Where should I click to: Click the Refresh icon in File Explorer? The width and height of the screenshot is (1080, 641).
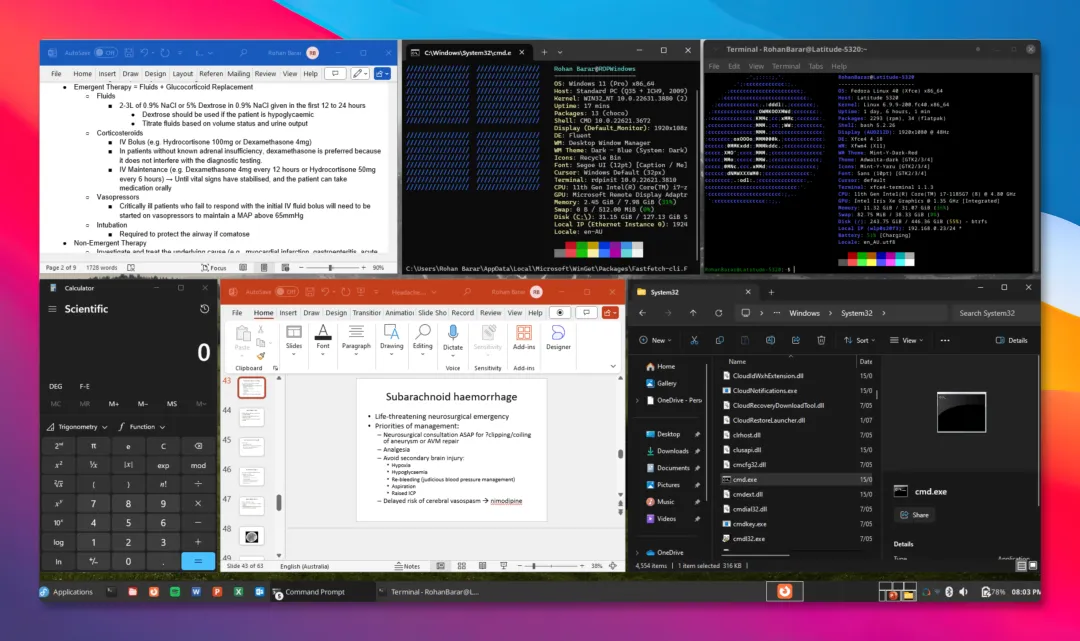click(718, 313)
